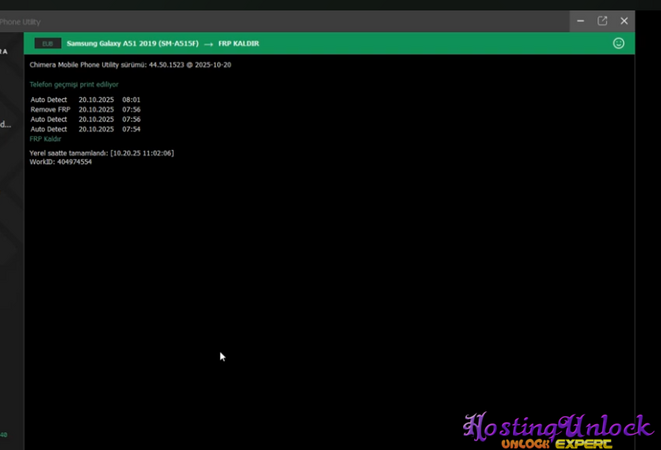The width and height of the screenshot is (661, 450).
Task: Select the Auto Detect 08:01 history entry
Action: (85, 100)
